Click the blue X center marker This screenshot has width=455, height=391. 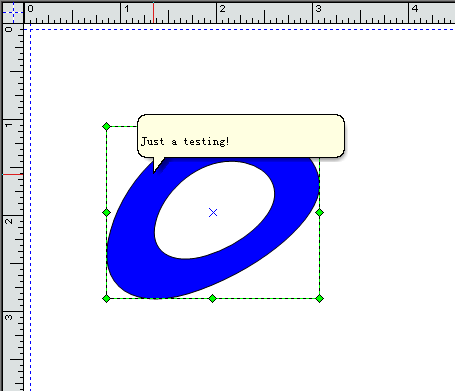(x=213, y=212)
